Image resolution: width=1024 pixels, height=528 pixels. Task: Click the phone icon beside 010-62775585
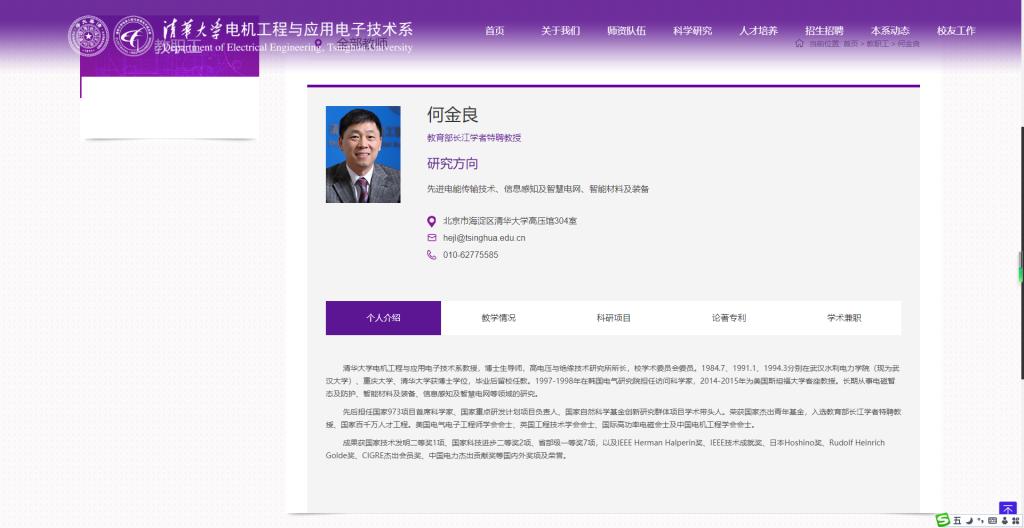click(x=431, y=255)
